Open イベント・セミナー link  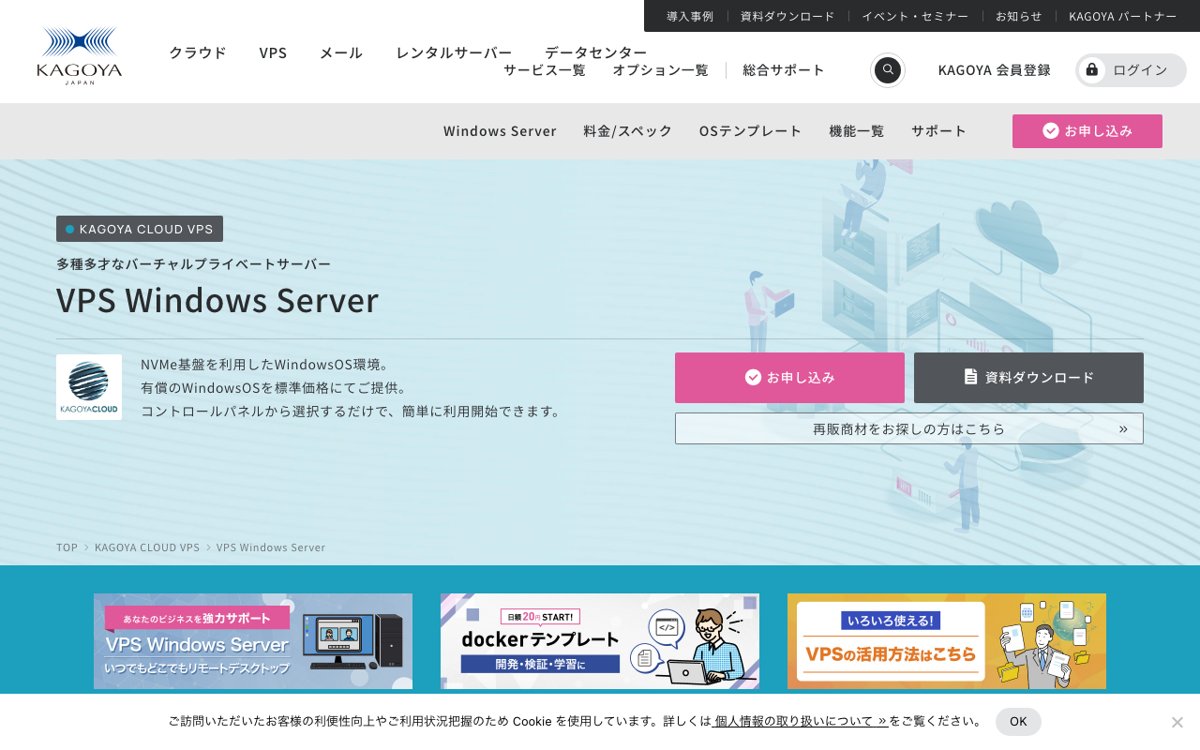pos(915,16)
